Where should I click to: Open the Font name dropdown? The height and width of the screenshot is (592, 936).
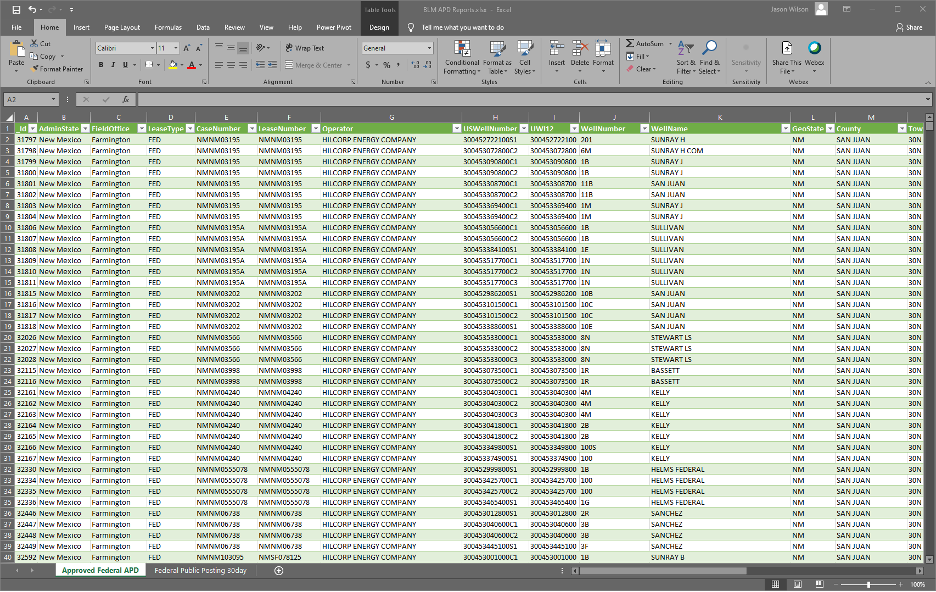(151, 48)
